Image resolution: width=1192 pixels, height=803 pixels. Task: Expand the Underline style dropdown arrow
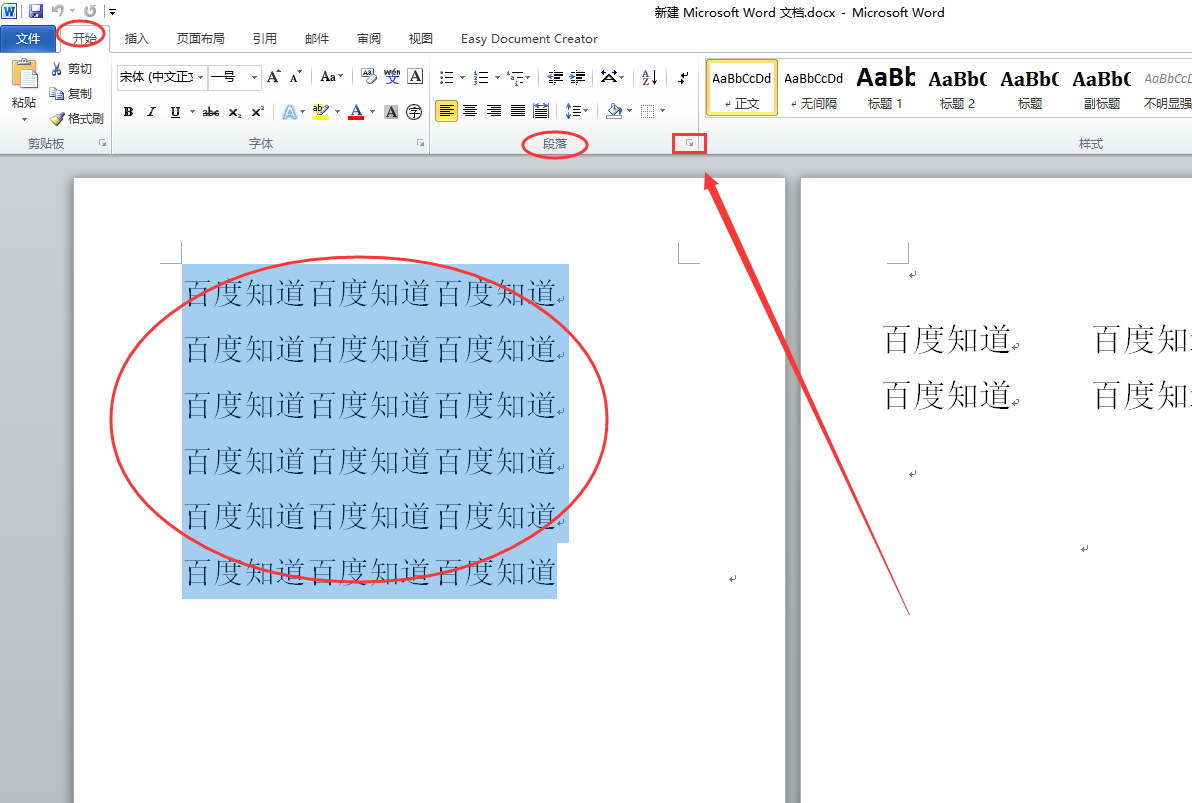192,112
